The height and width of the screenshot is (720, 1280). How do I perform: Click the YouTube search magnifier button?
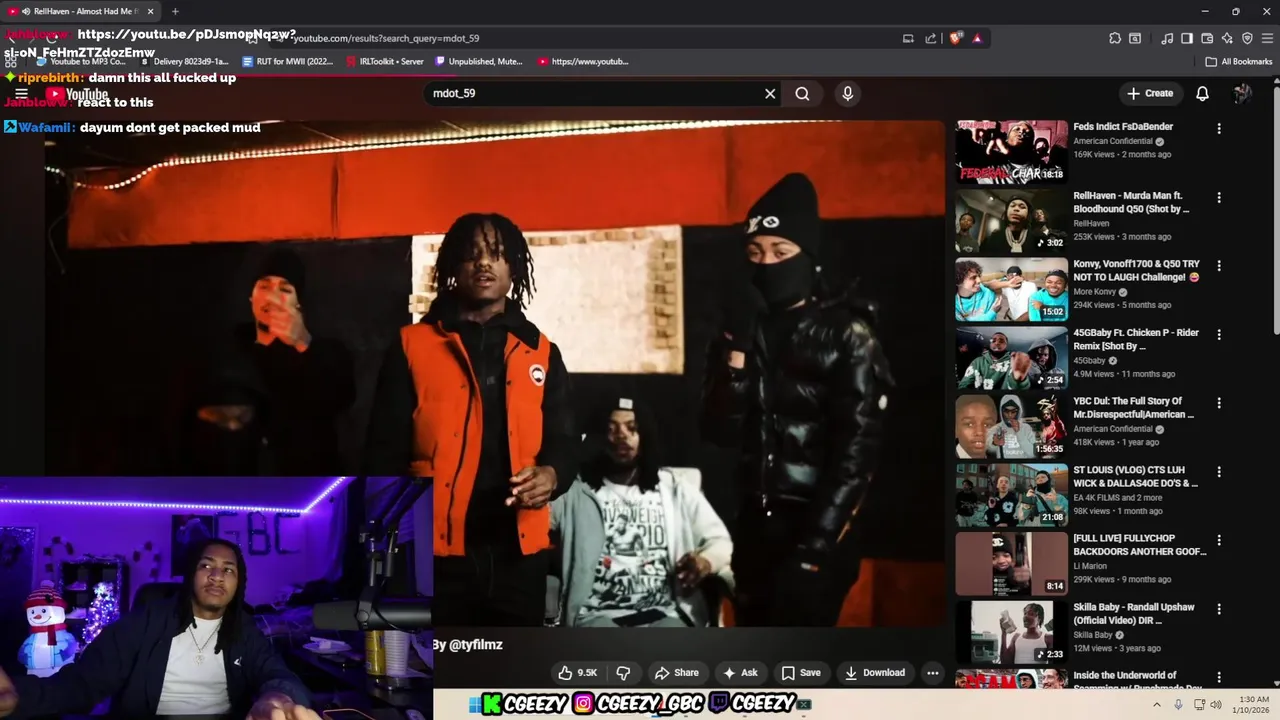pyautogui.click(x=802, y=93)
